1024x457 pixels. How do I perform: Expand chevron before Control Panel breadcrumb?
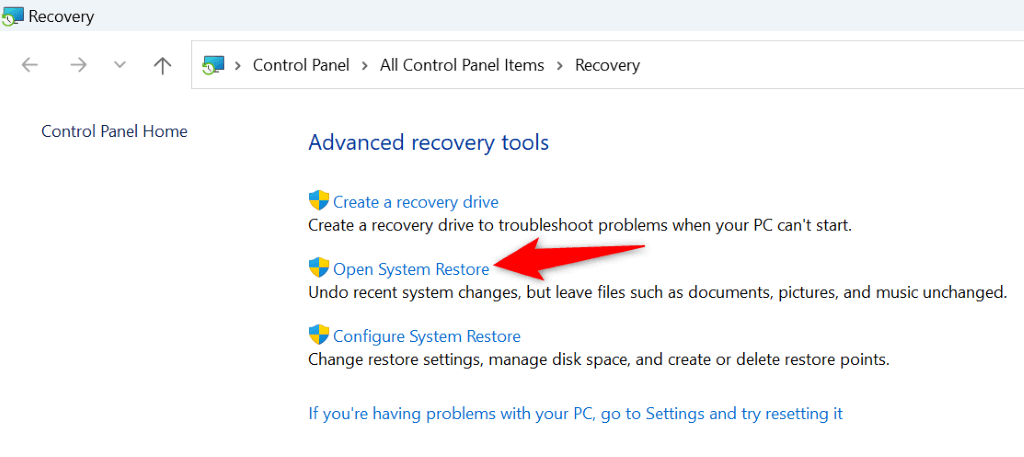pyautogui.click(x=238, y=65)
